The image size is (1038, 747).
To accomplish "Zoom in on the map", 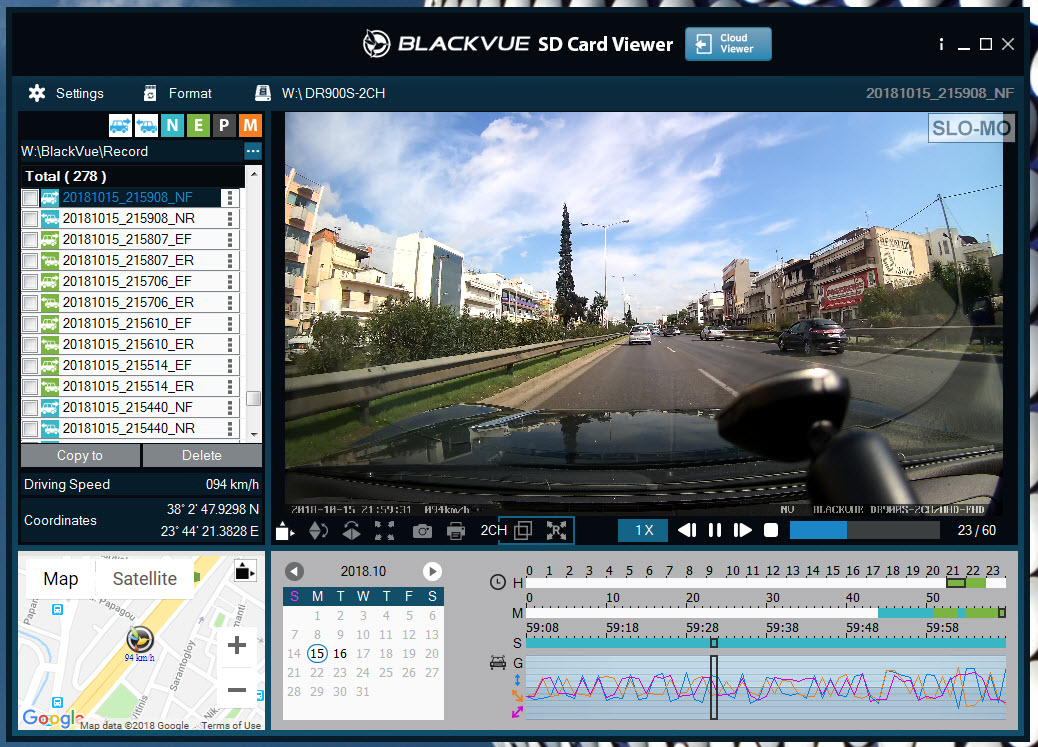I will coord(236,645).
